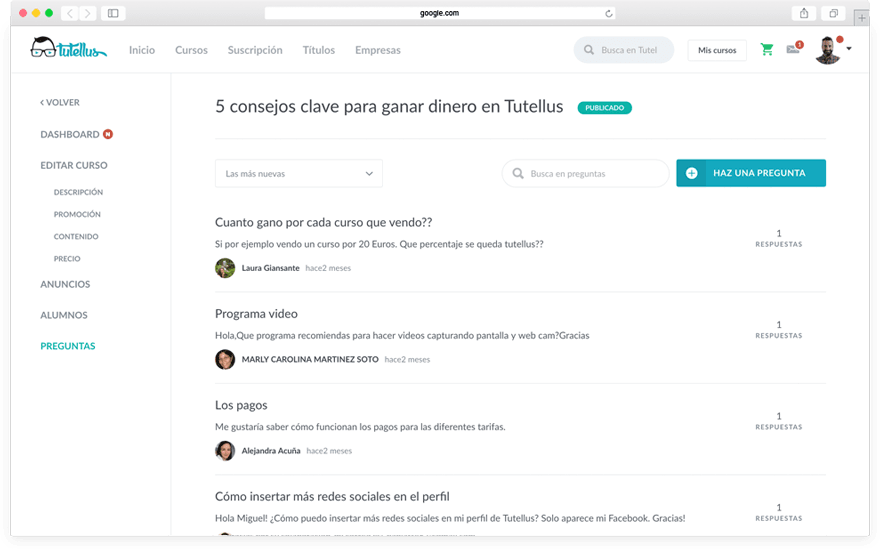Show all tabs overview button
This screenshot has width=880, height=549.
click(833, 13)
